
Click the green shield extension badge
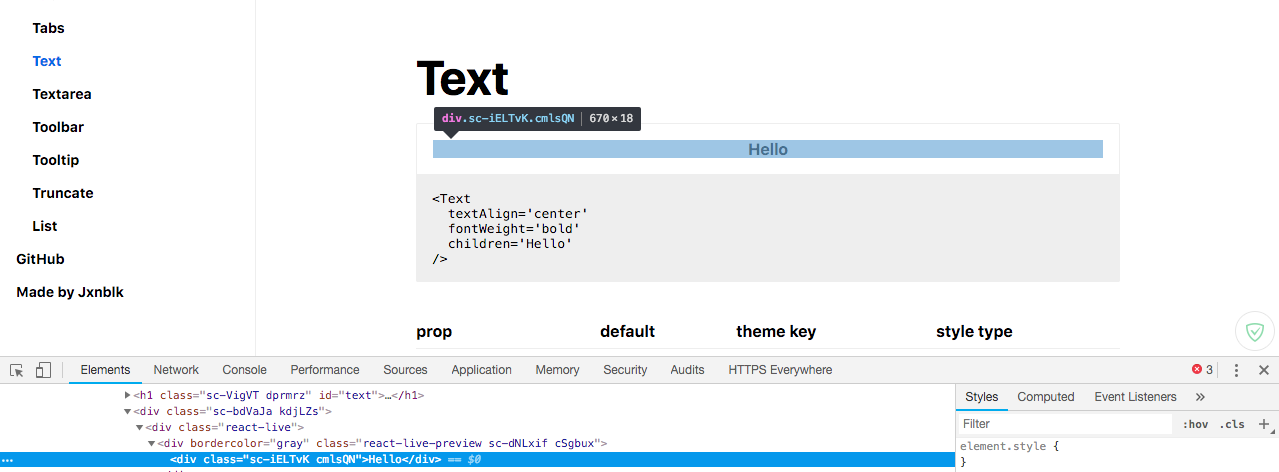pos(1255,331)
